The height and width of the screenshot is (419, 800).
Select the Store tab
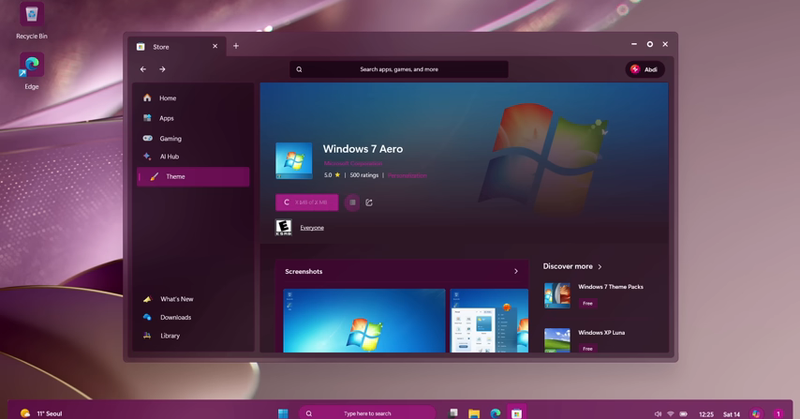(x=176, y=46)
